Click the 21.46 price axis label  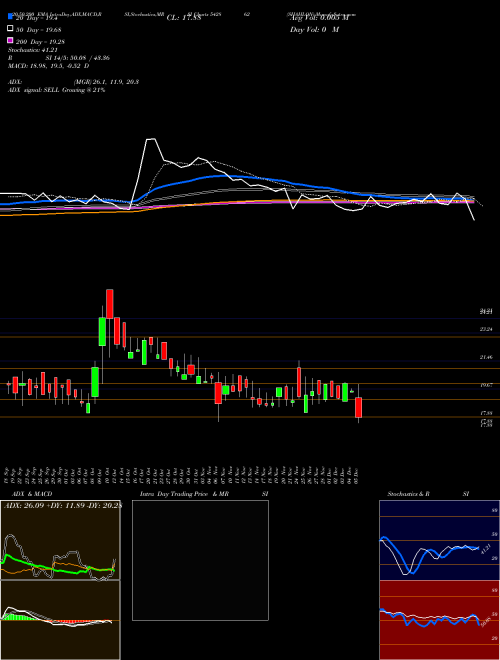[486, 357]
